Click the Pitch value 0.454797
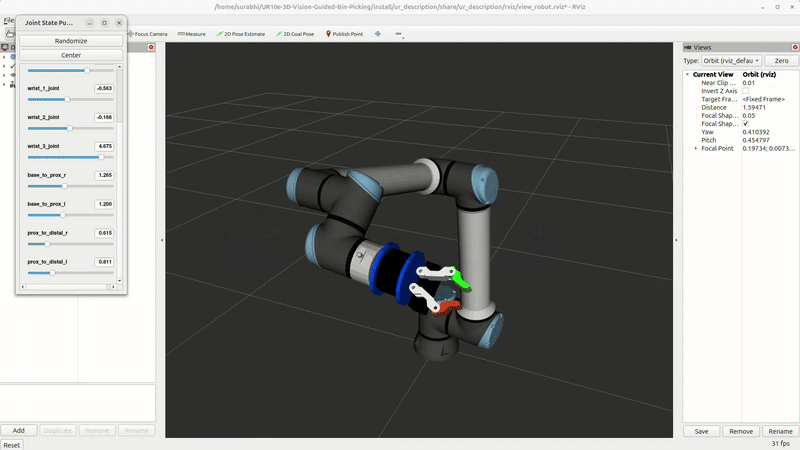This screenshot has height=450, width=800. [x=756, y=140]
